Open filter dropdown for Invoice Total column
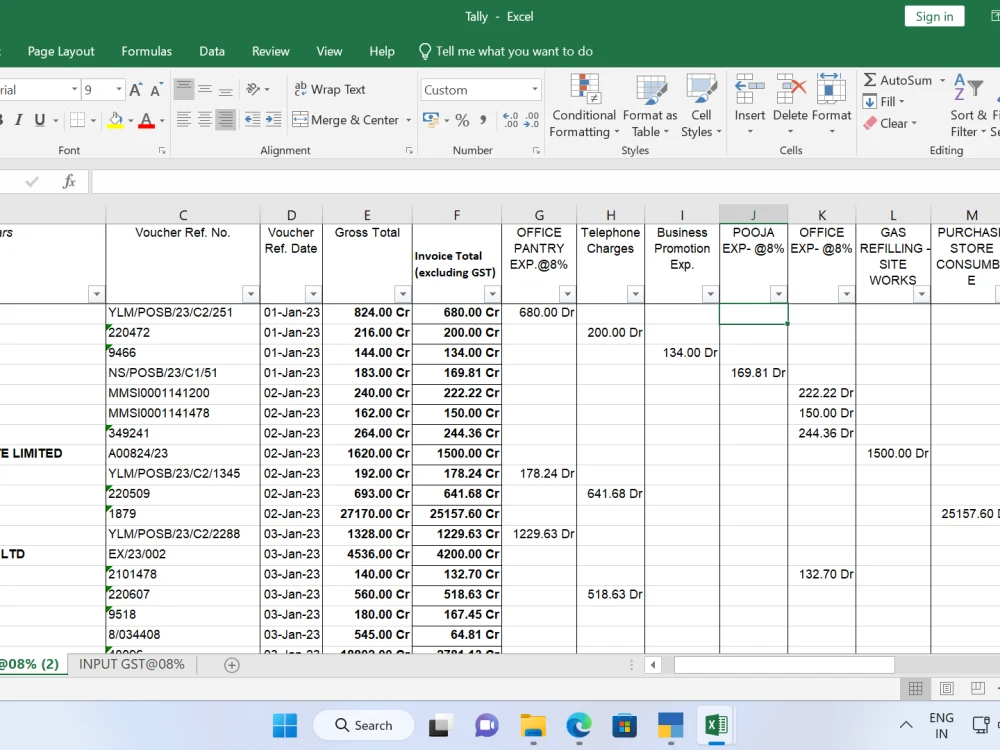This screenshot has height=750, width=1000. [492, 294]
